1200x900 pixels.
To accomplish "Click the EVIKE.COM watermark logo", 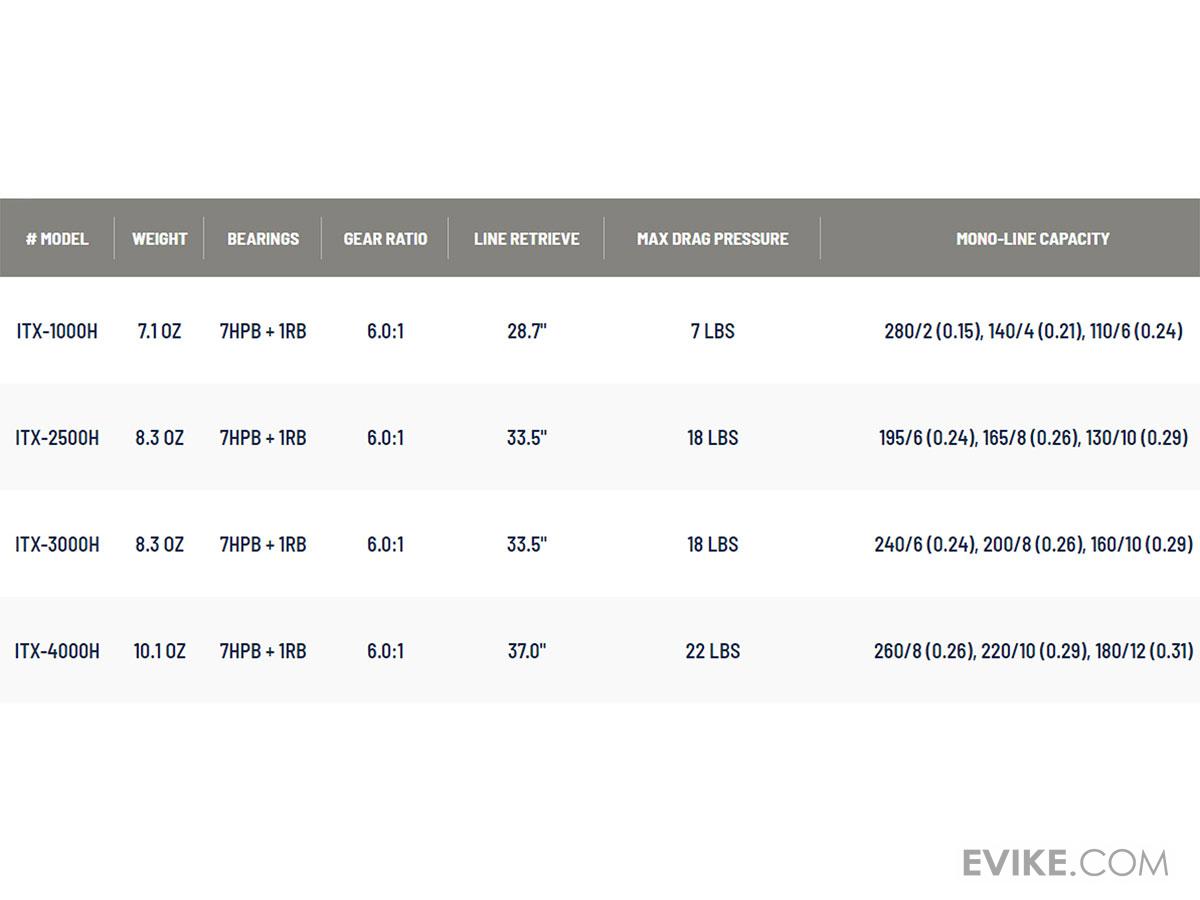I will pos(1065,862).
